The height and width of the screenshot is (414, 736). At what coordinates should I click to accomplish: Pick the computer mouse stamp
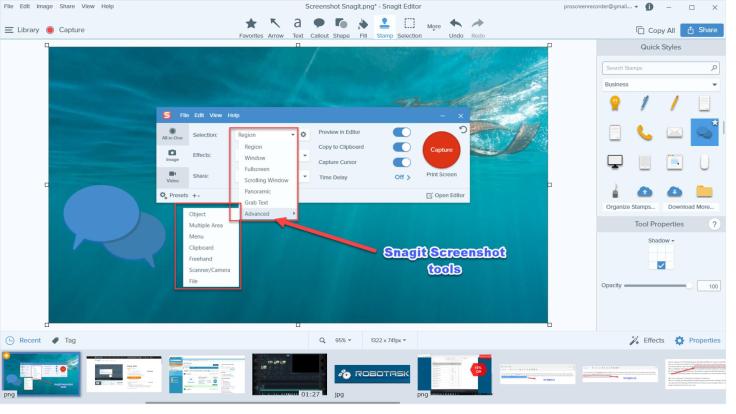(x=704, y=162)
